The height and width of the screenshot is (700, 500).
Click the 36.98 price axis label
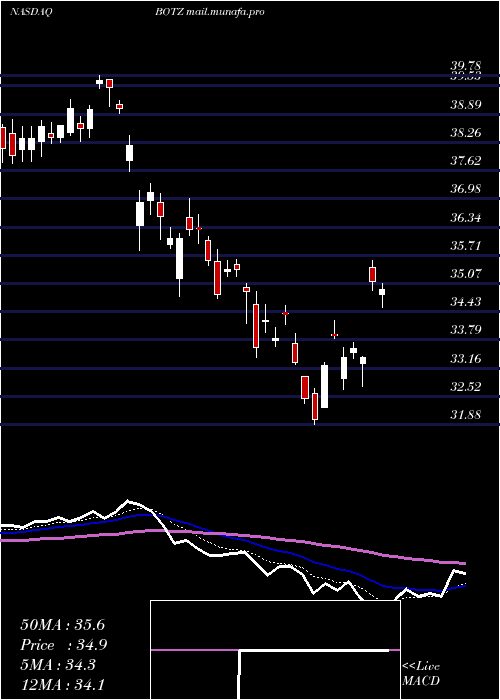[466, 189]
